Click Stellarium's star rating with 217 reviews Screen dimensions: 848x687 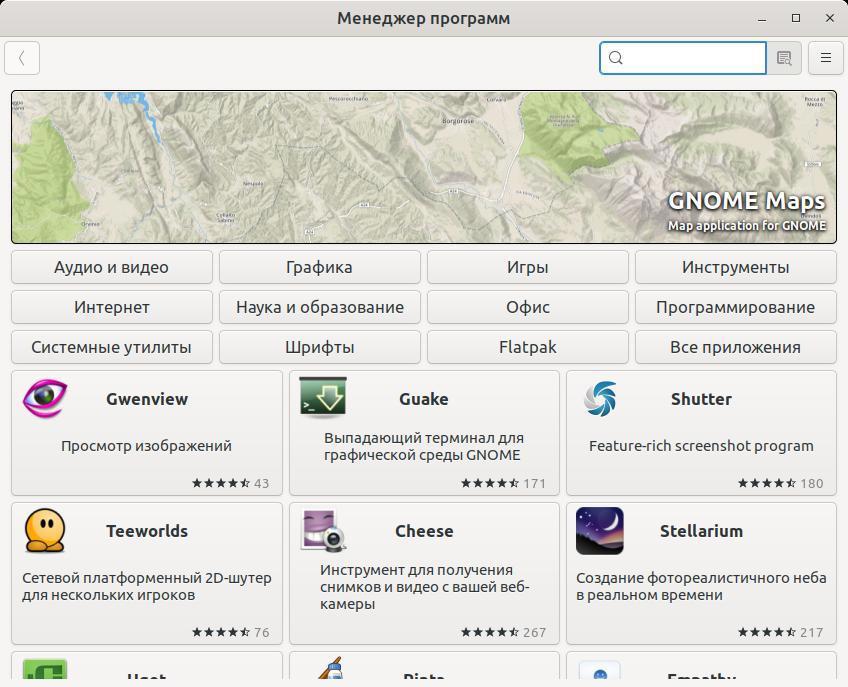[781, 632]
